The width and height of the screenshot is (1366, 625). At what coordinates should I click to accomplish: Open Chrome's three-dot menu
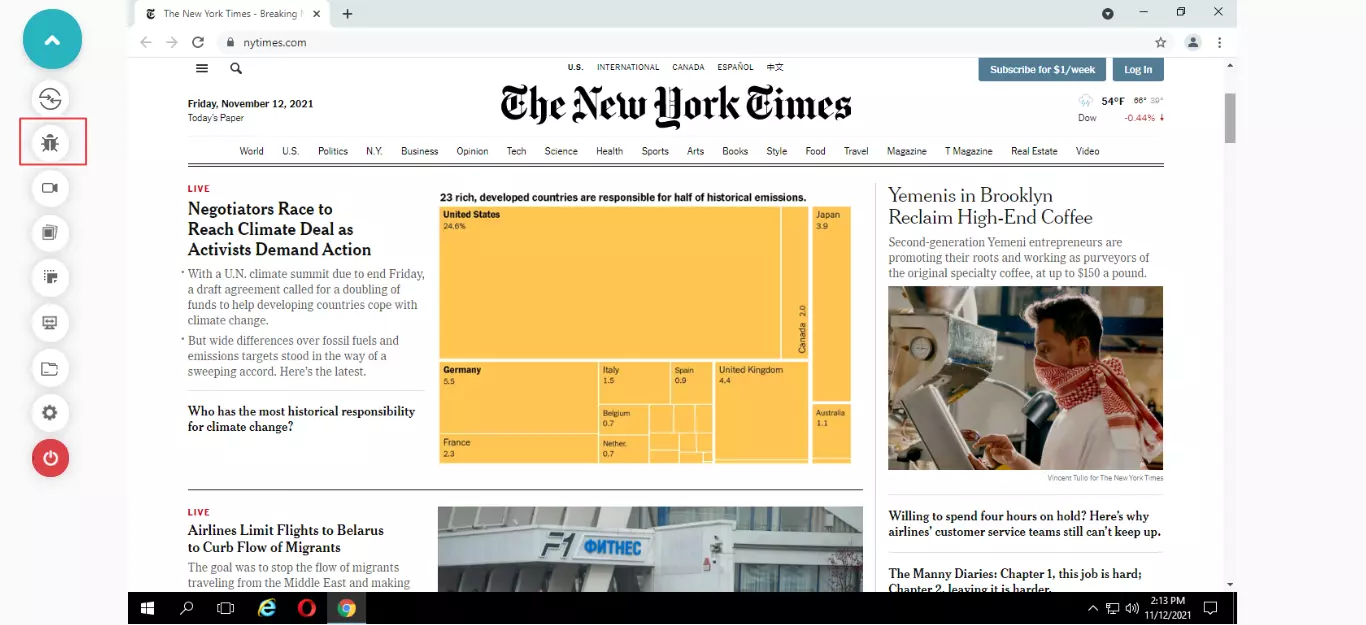(x=1220, y=43)
